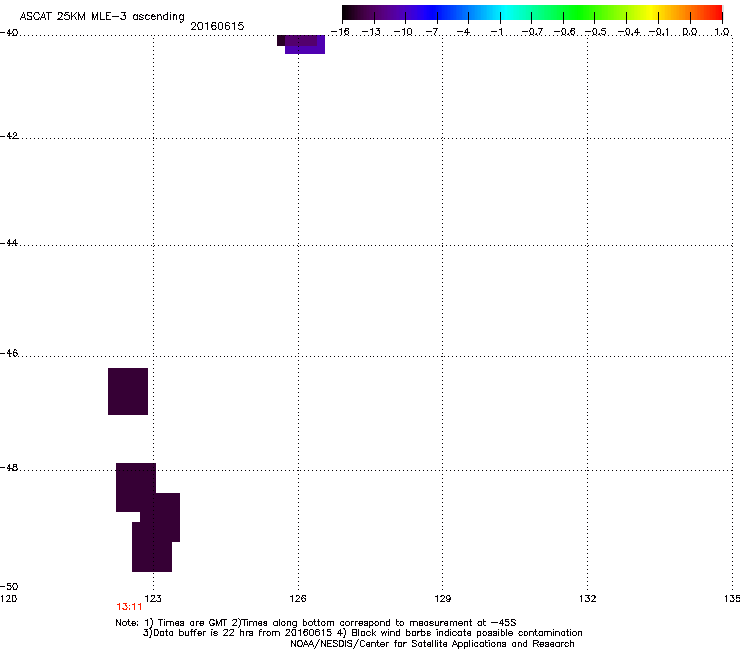Click latitude label -44 on left axis

click(9, 243)
